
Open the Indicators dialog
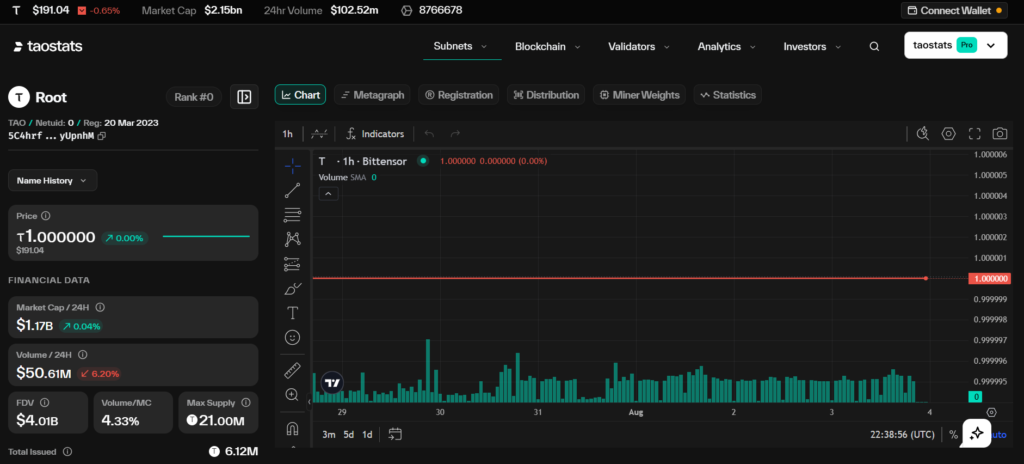pyautogui.click(x=376, y=134)
